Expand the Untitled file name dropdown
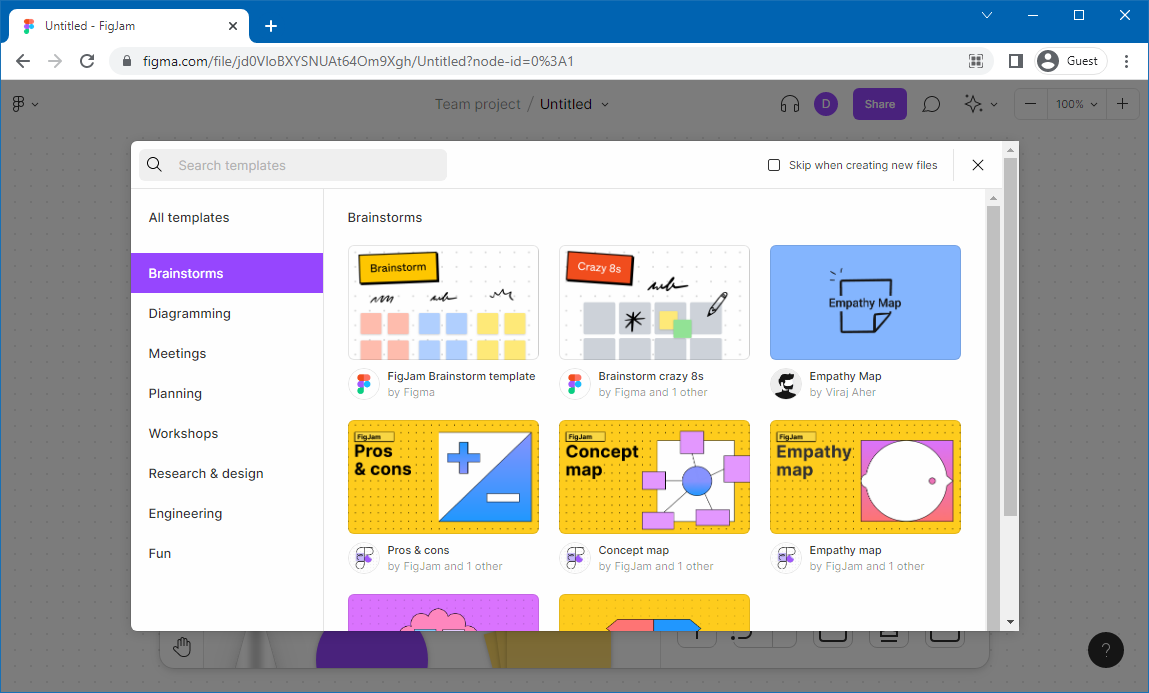1149x693 pixels. 604,104
